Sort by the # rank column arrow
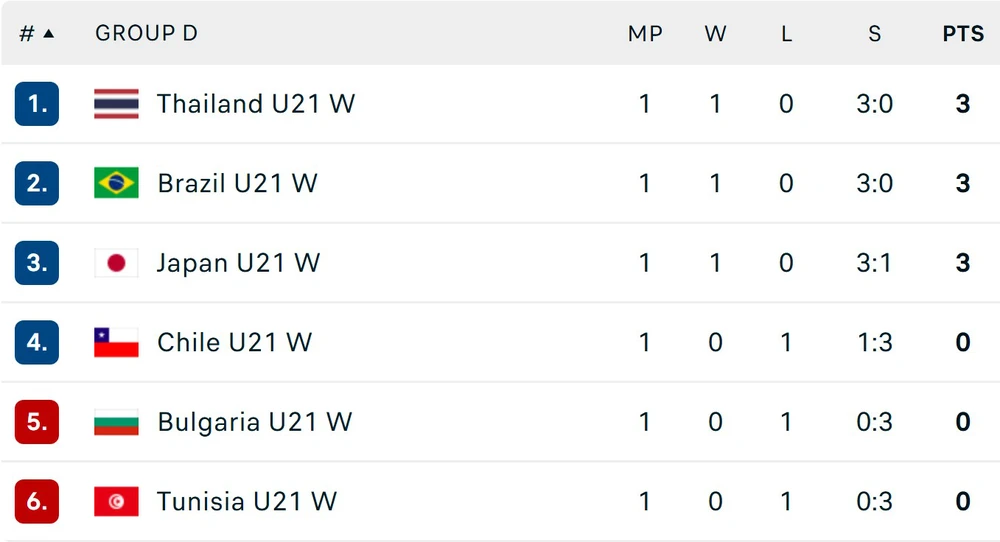The width and height of the screenshot is (1000, 542). pyautogui.click(x=48, y=33)
